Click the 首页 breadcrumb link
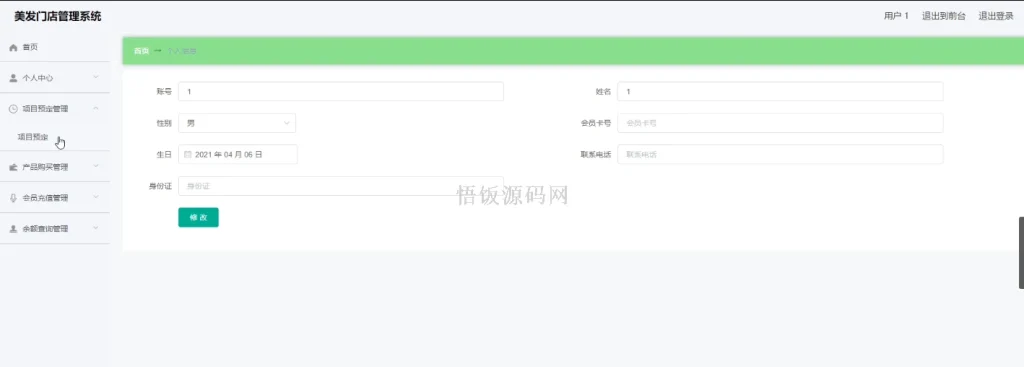 (x=141, y=51)
